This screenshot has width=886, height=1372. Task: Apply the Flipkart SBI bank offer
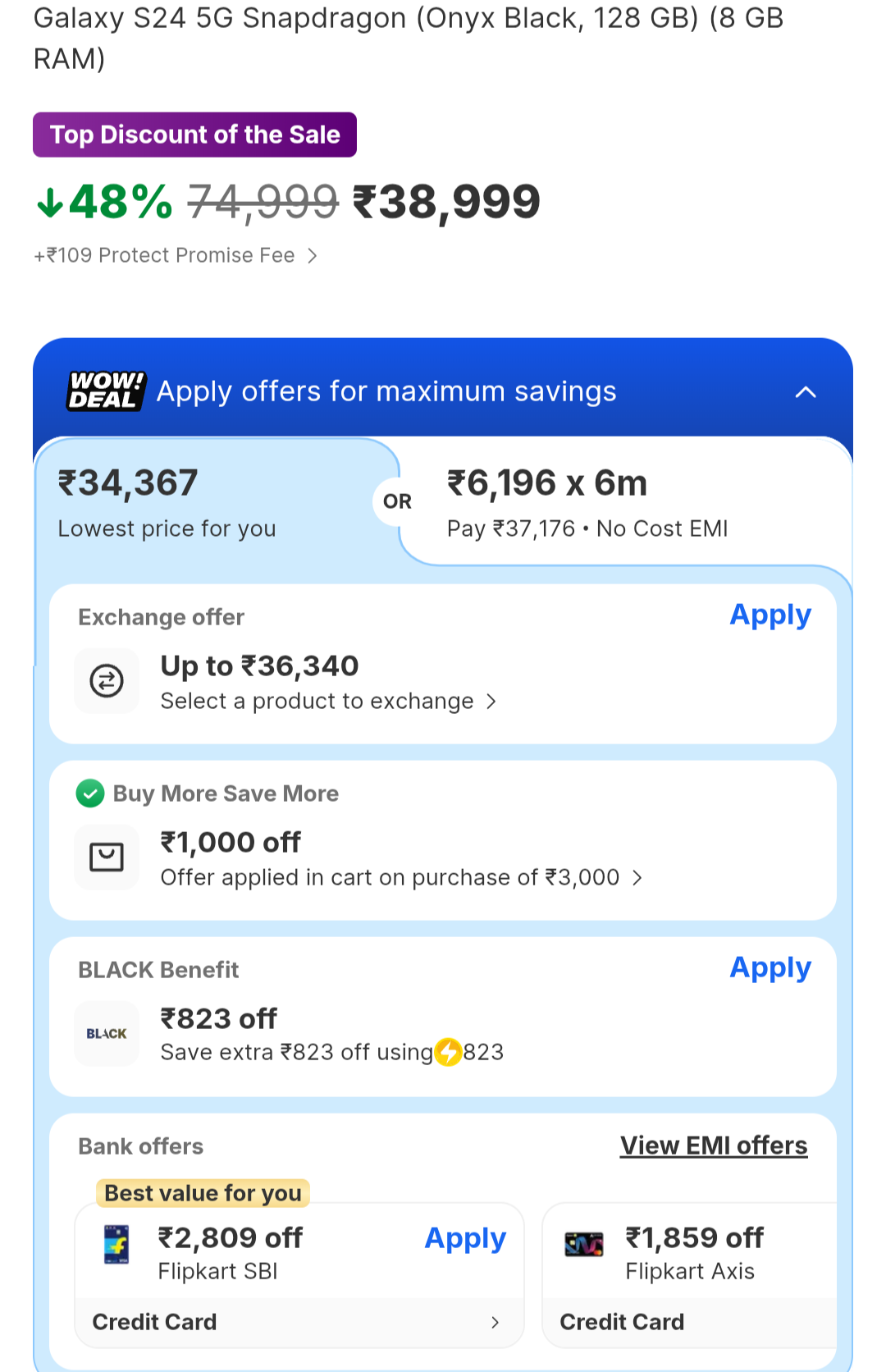(x=465, y=1239)
